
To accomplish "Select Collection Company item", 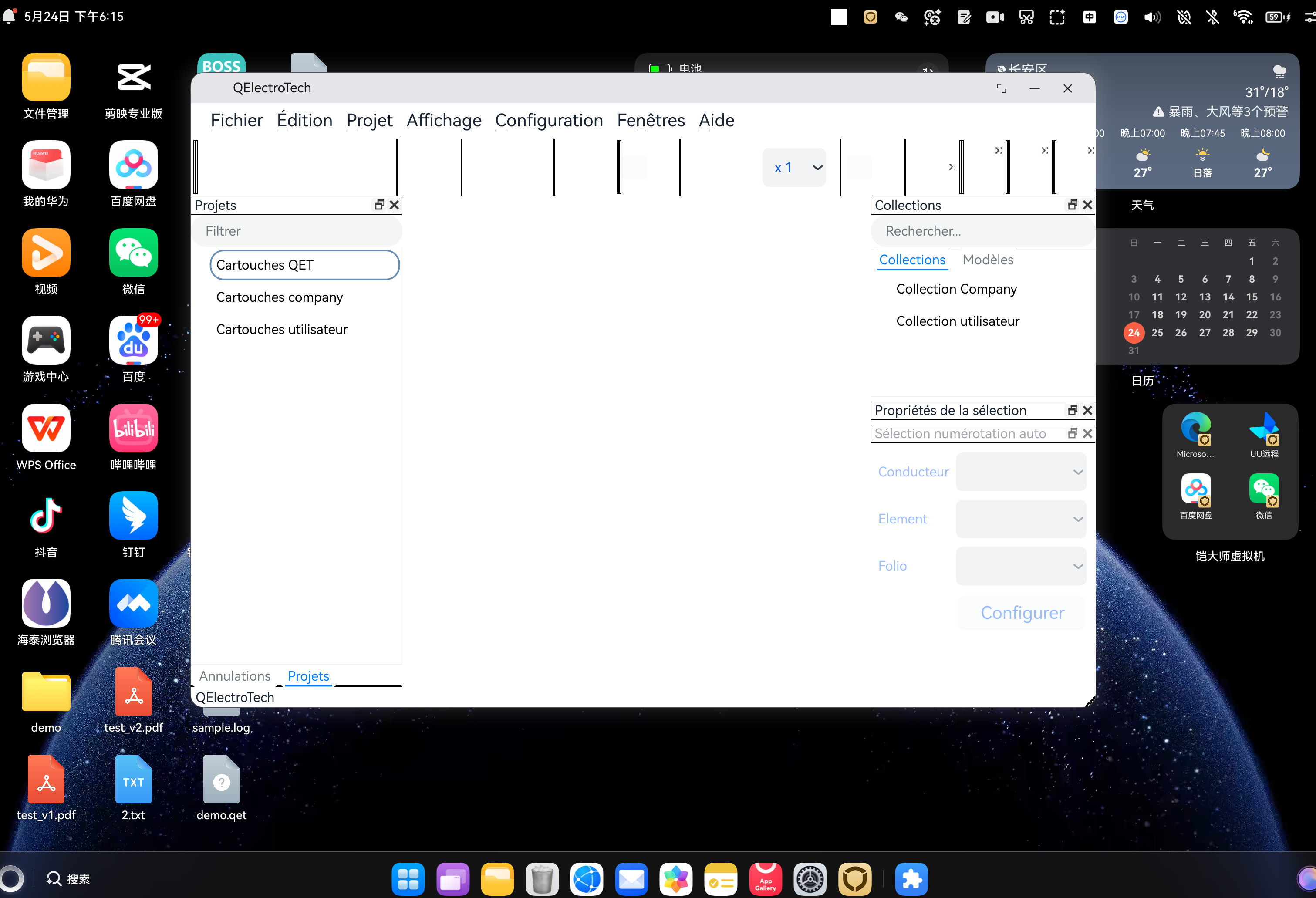I will [956, 289].
